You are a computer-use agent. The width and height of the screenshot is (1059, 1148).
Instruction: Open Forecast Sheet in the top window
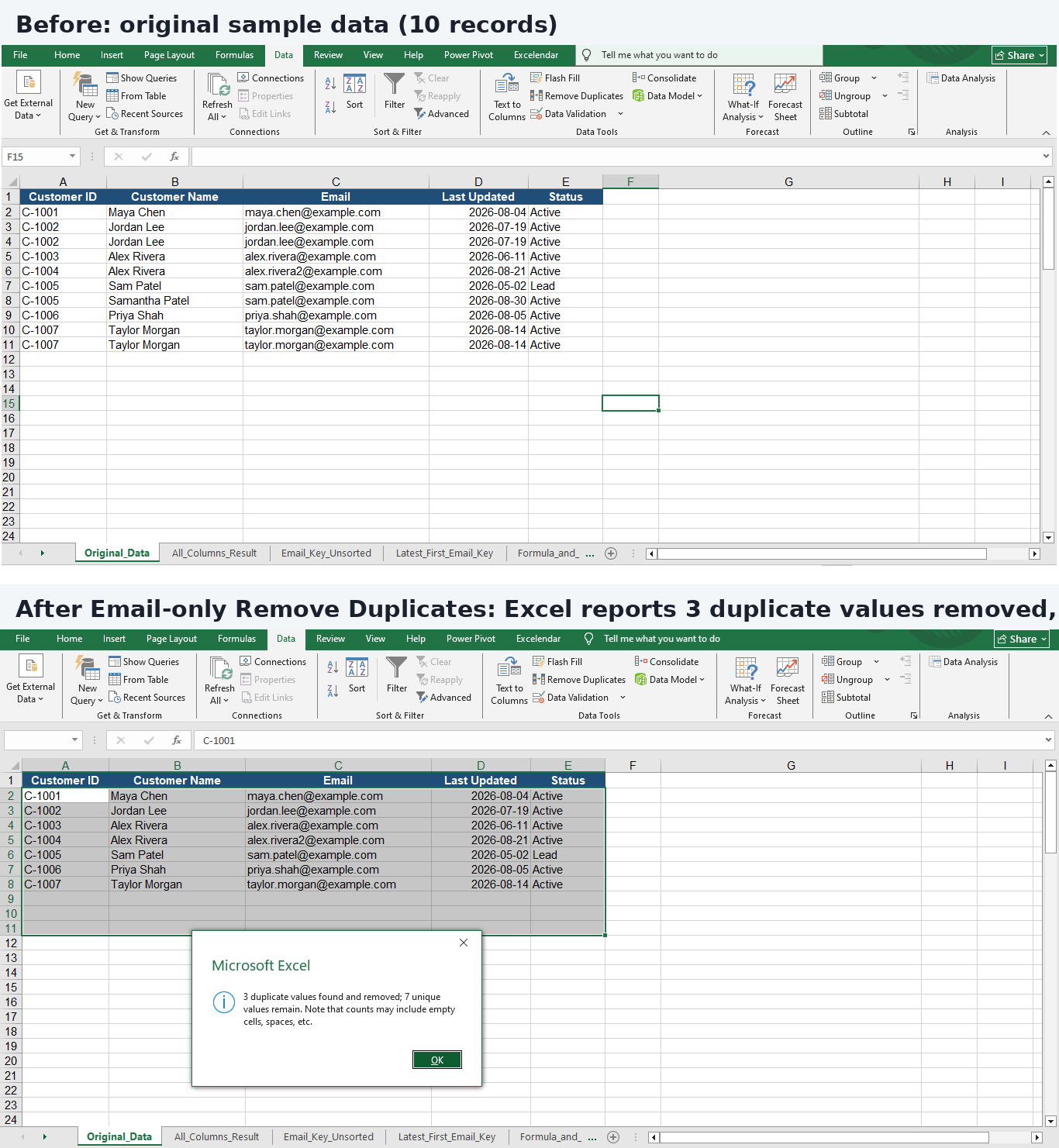785,97
